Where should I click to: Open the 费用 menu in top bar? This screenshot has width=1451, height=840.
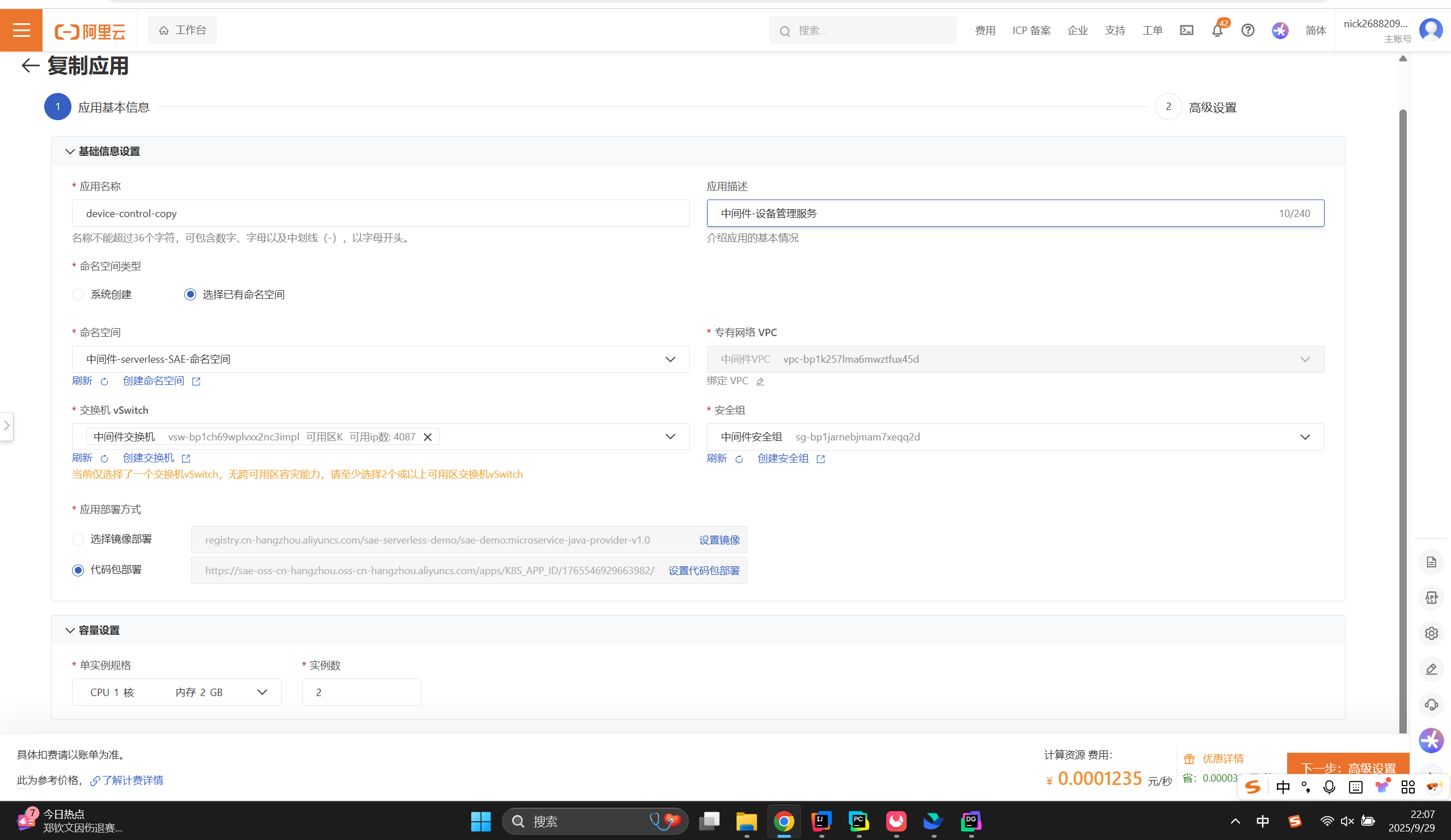click(x=984, y=31)
